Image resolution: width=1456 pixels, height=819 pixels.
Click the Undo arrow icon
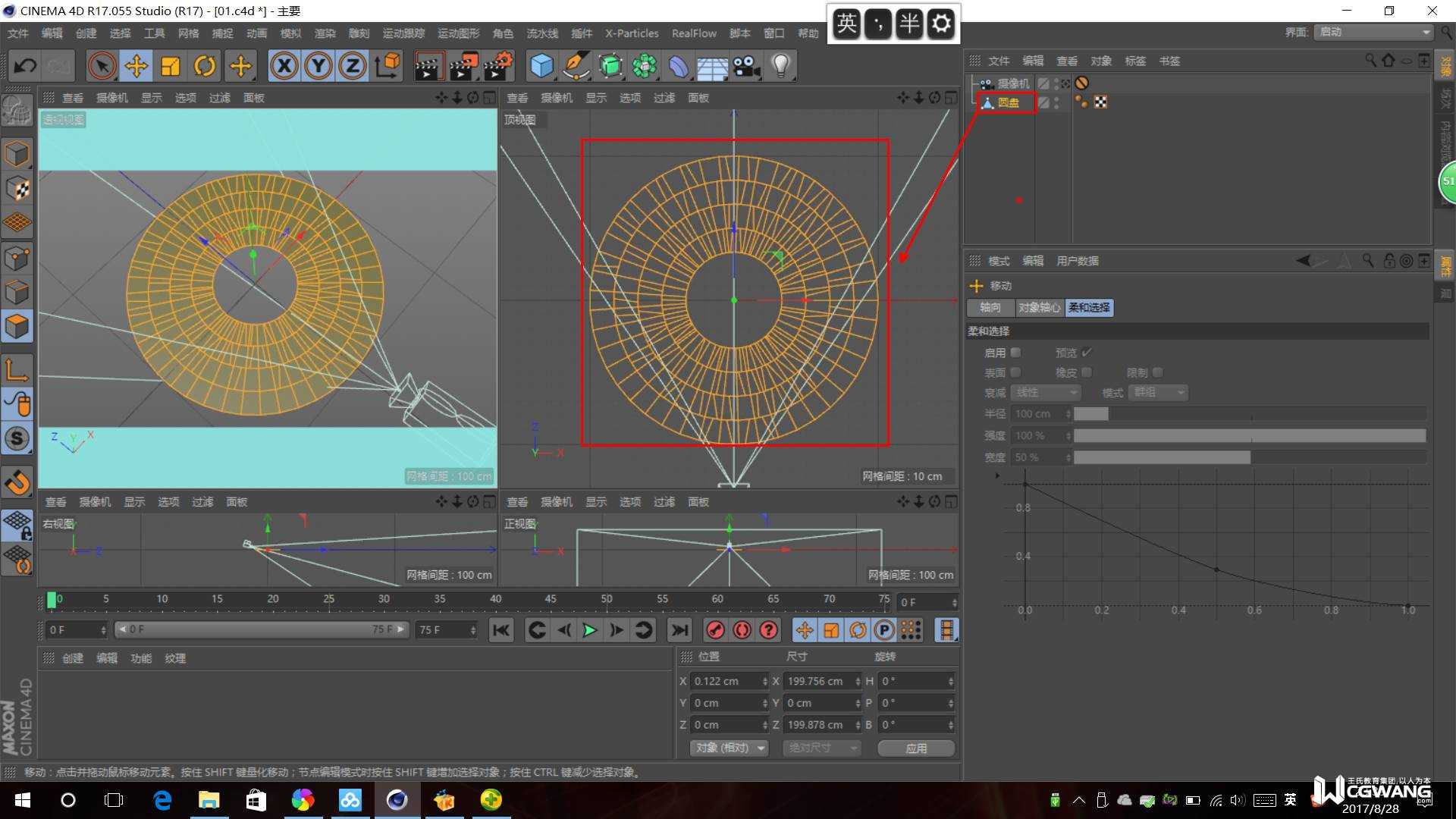25,66
